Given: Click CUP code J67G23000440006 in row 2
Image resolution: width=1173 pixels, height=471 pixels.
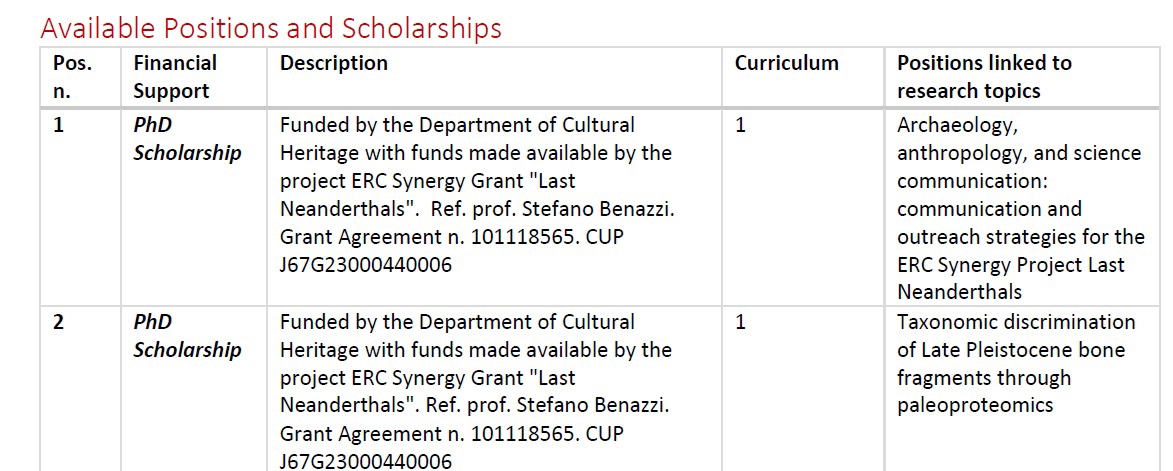Looking at the screenshot, I should 366,462.
